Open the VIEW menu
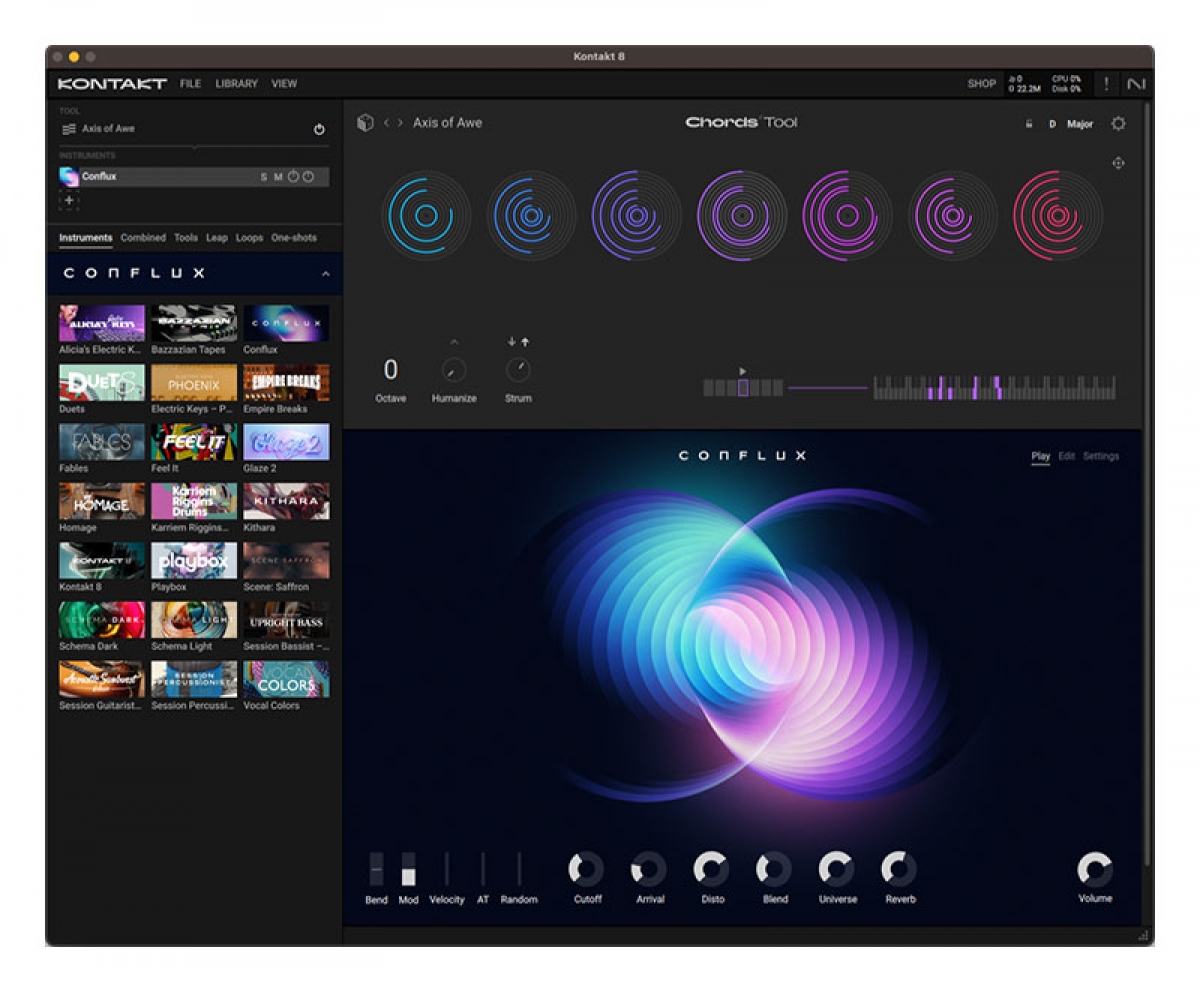 284,84
